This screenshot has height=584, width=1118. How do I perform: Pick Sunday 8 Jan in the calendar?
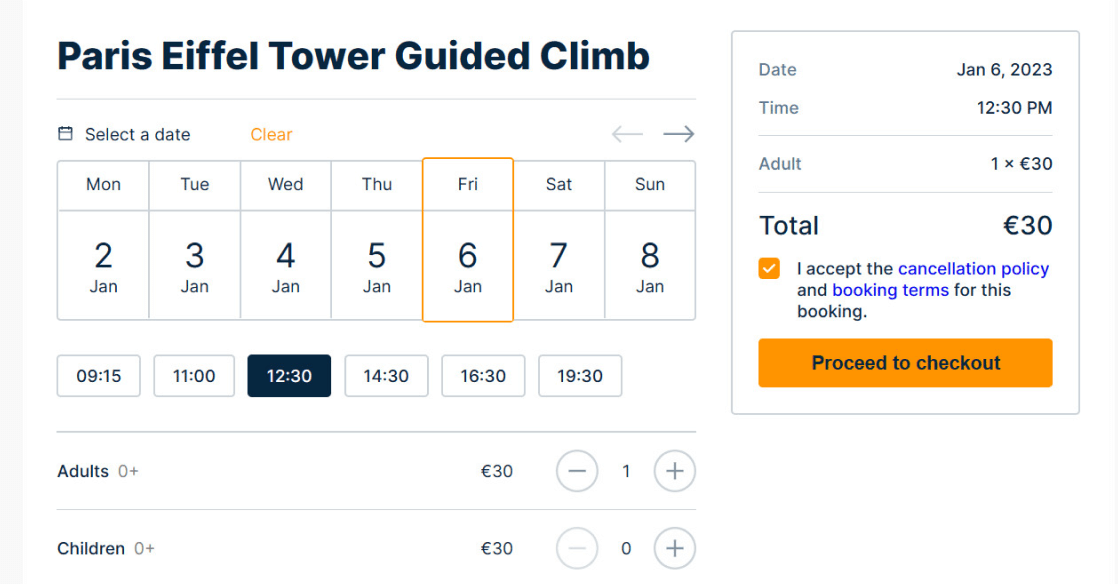650,265
